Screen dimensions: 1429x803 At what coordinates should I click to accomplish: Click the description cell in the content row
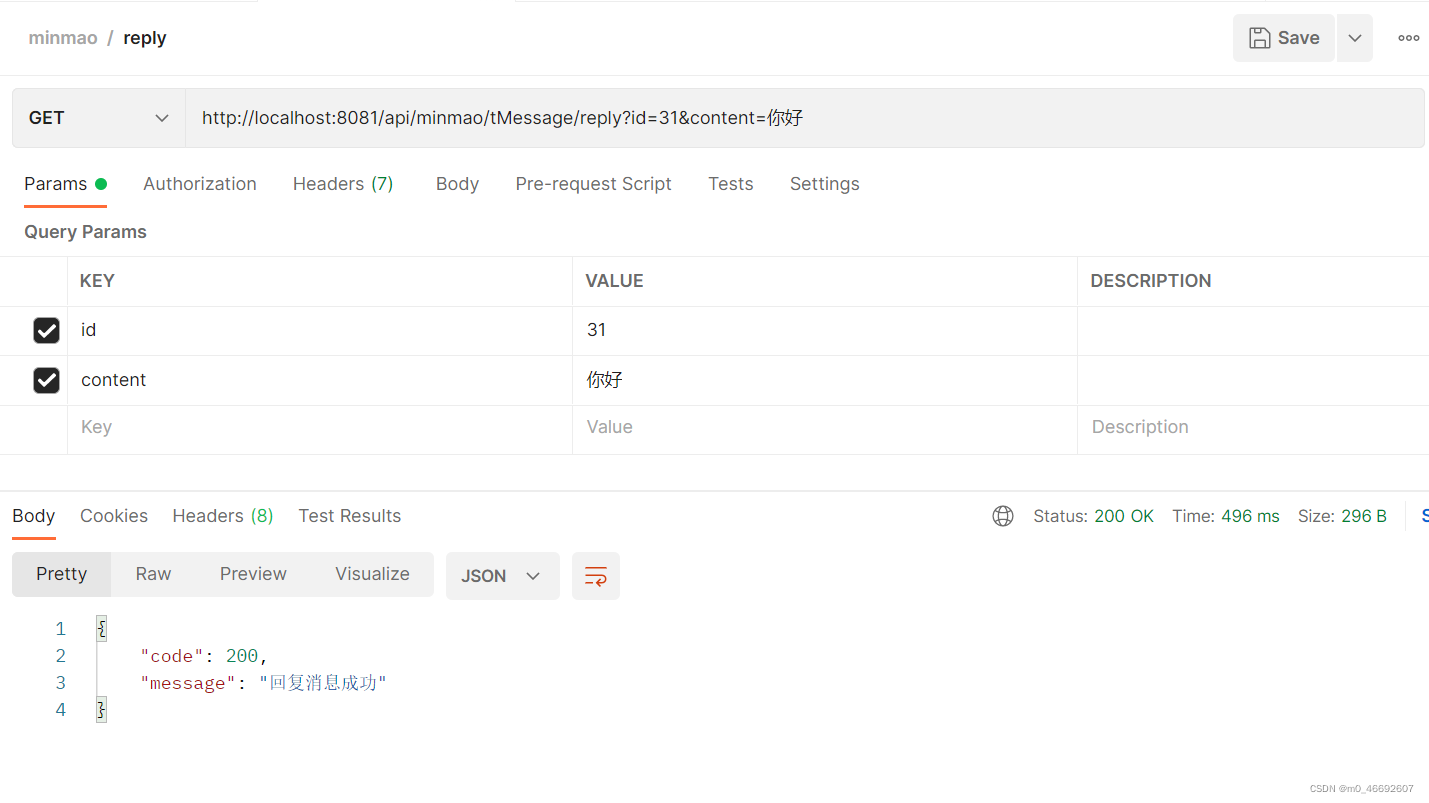tap(1253, 380)
